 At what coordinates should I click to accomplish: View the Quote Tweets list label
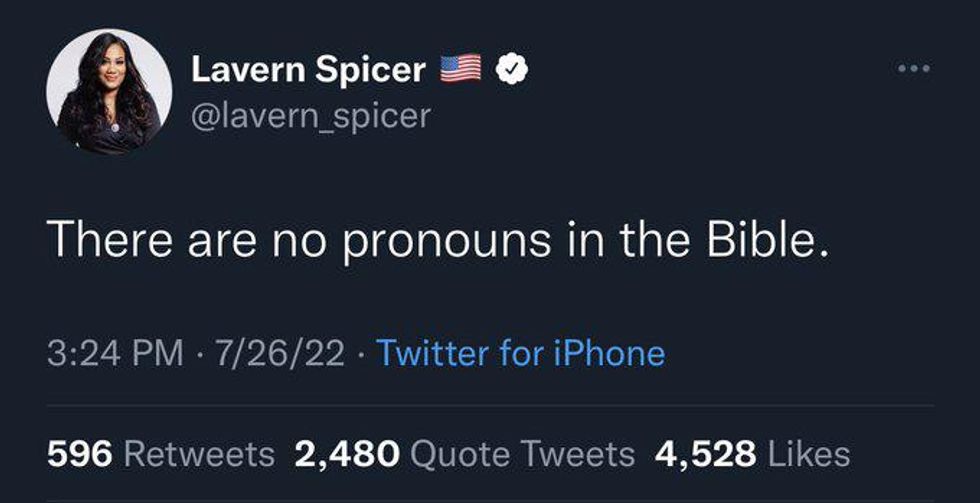523,454
